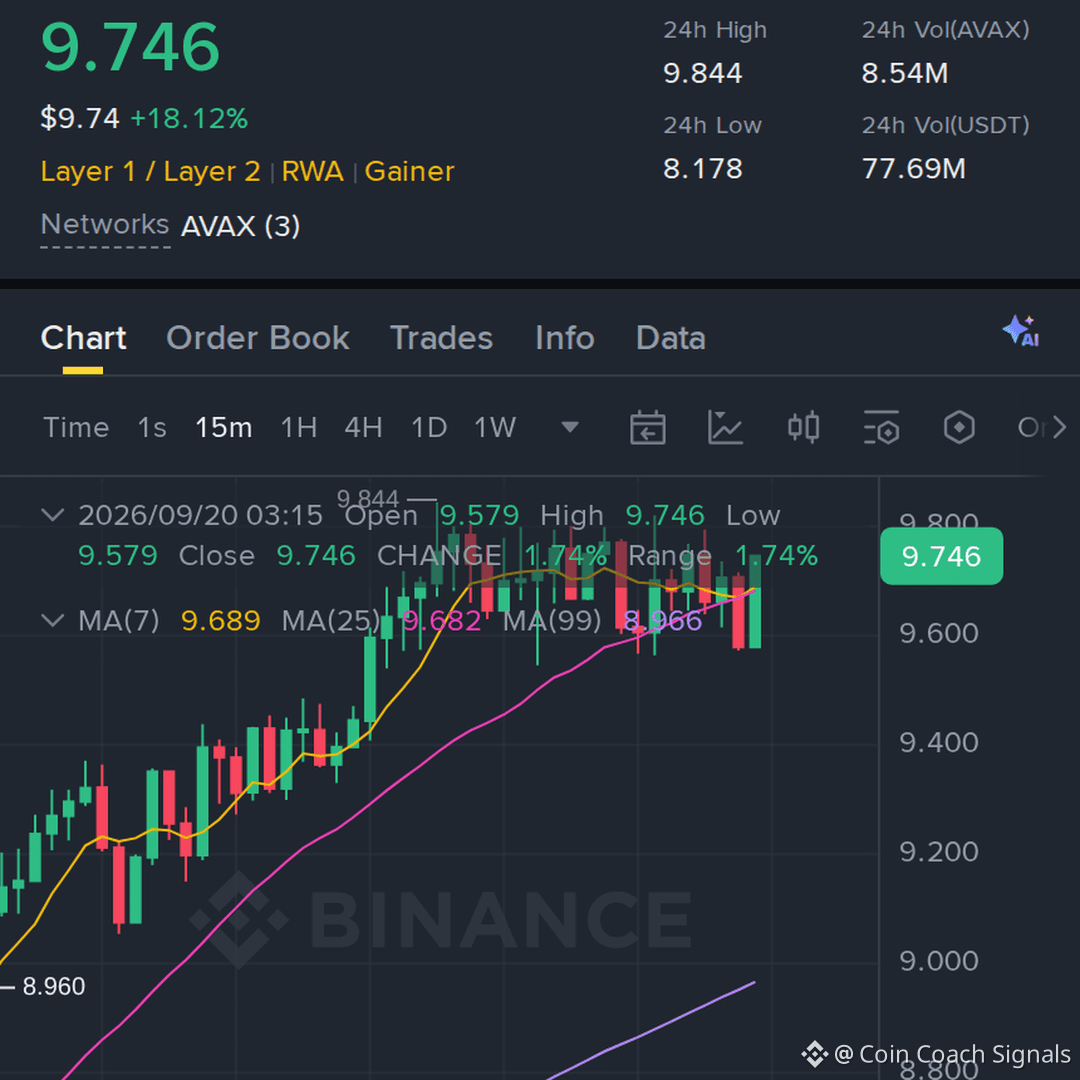1080x1080 pixels.
Task: Open the Layer 1 / Layer 2 tag
Action: tap(151, 172)
